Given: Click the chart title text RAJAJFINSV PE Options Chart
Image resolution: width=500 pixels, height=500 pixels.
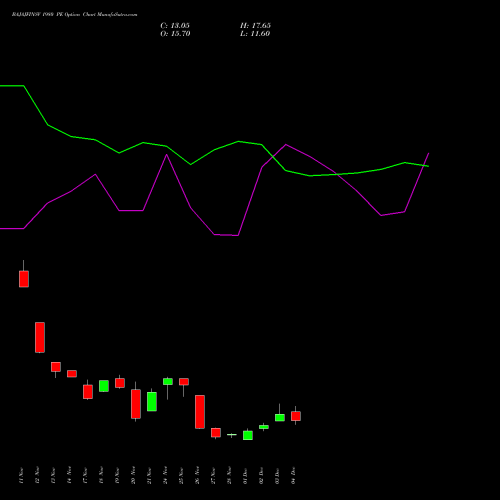Looking at the screenshot, I should click(75, 15).
